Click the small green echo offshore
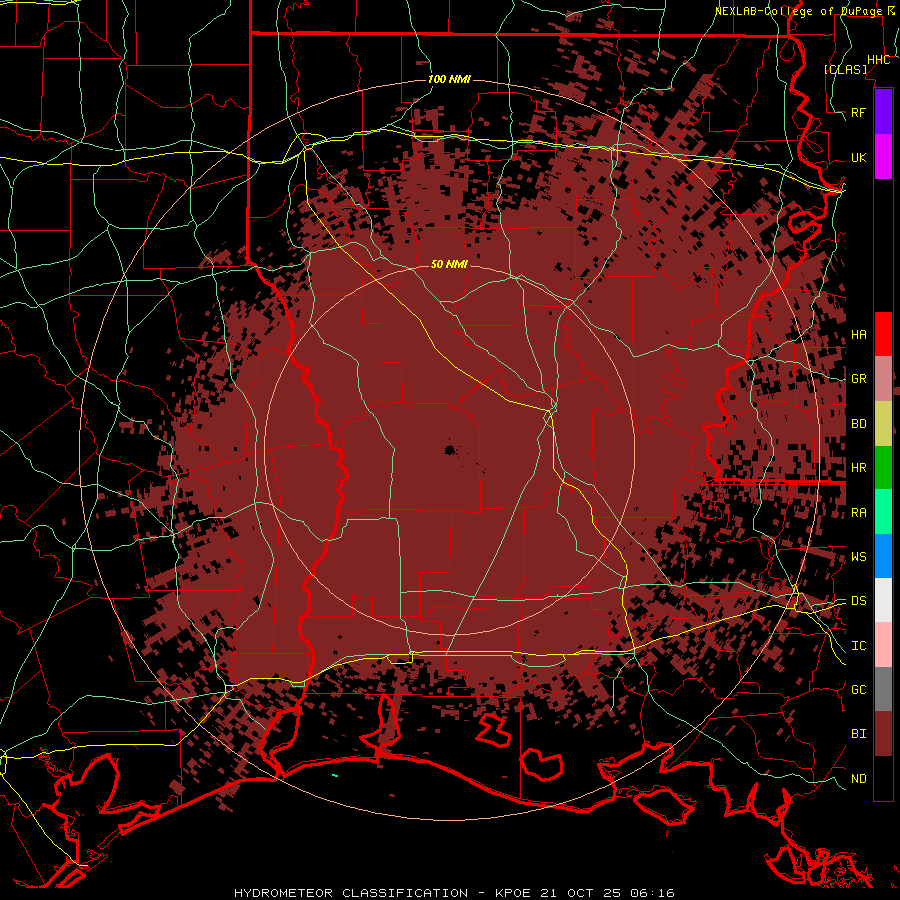900x900 pixels. [x=335, y=775]
